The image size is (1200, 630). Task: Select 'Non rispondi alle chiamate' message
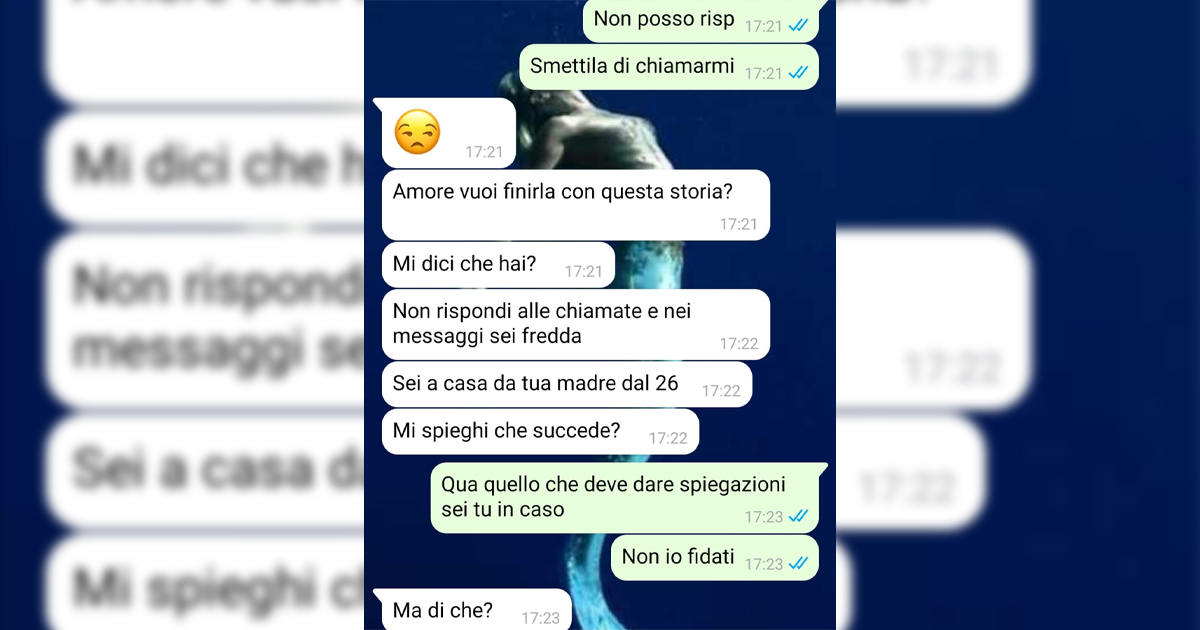pyautogui.click(x=576, y=324)
